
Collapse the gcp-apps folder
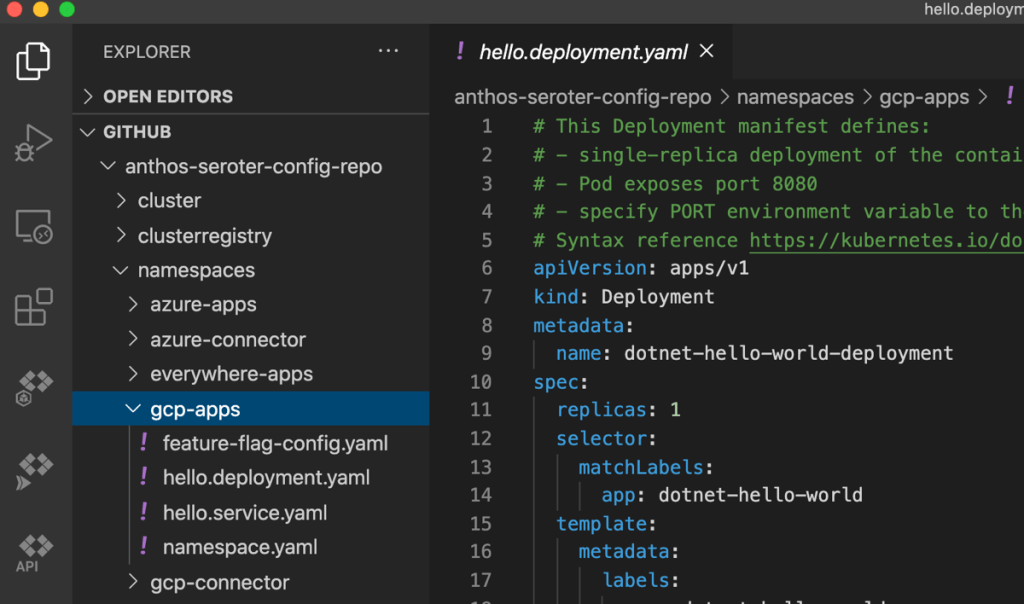(195, 409)
